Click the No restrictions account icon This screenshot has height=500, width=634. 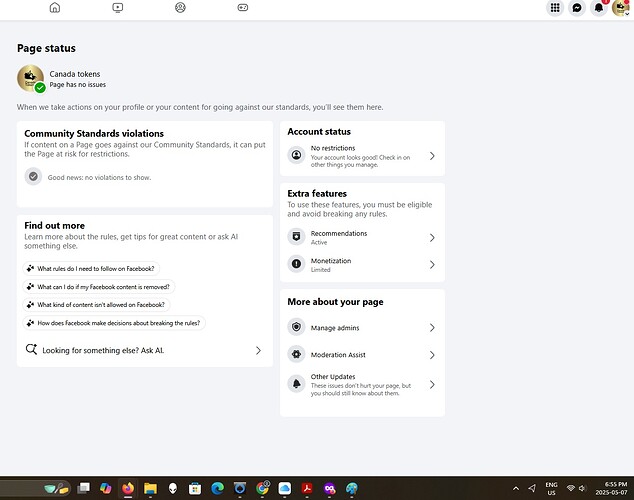coord(296,155)
